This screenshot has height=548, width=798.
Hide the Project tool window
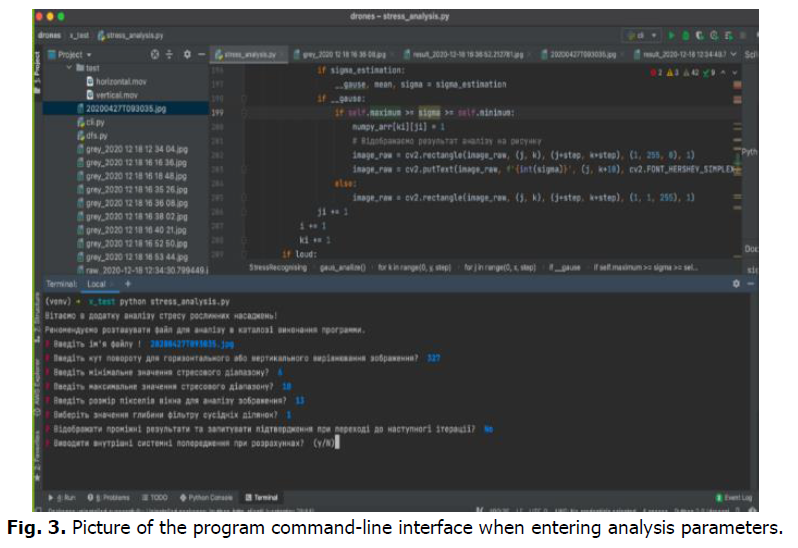[201, 54]
